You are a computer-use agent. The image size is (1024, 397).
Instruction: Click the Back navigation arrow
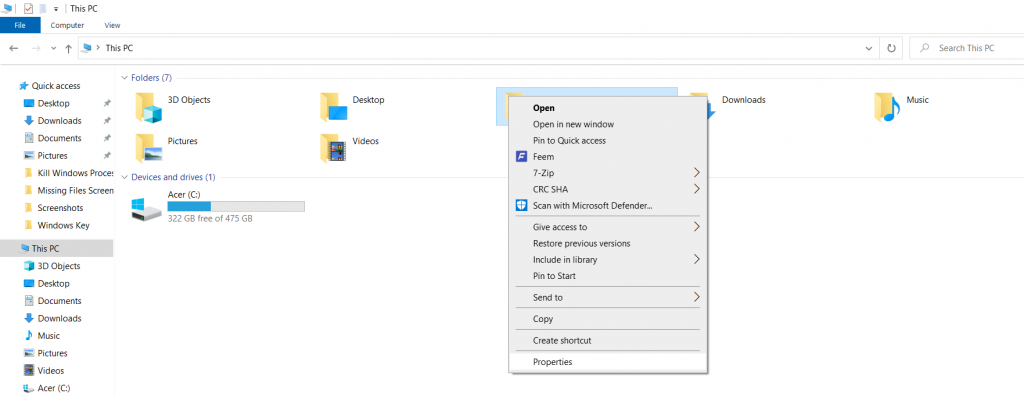pos(14,48)
